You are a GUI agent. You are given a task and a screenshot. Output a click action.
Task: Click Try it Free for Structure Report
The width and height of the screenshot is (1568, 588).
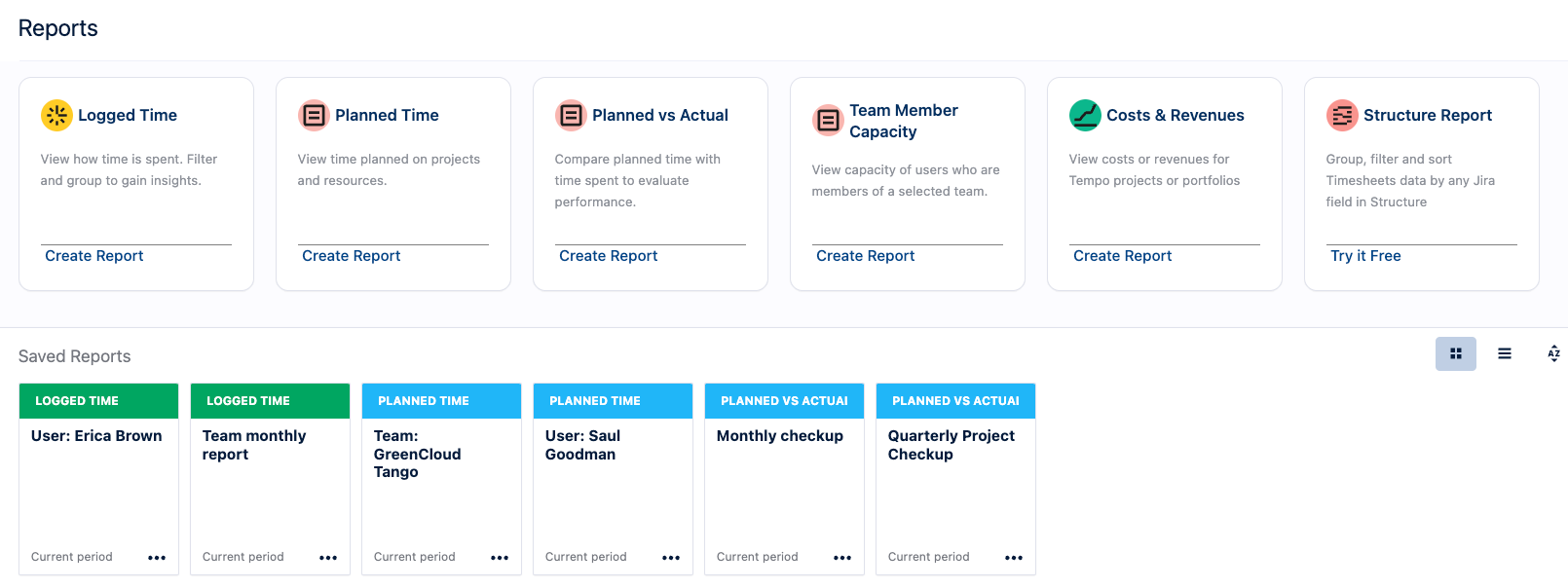coord(1365,256)
